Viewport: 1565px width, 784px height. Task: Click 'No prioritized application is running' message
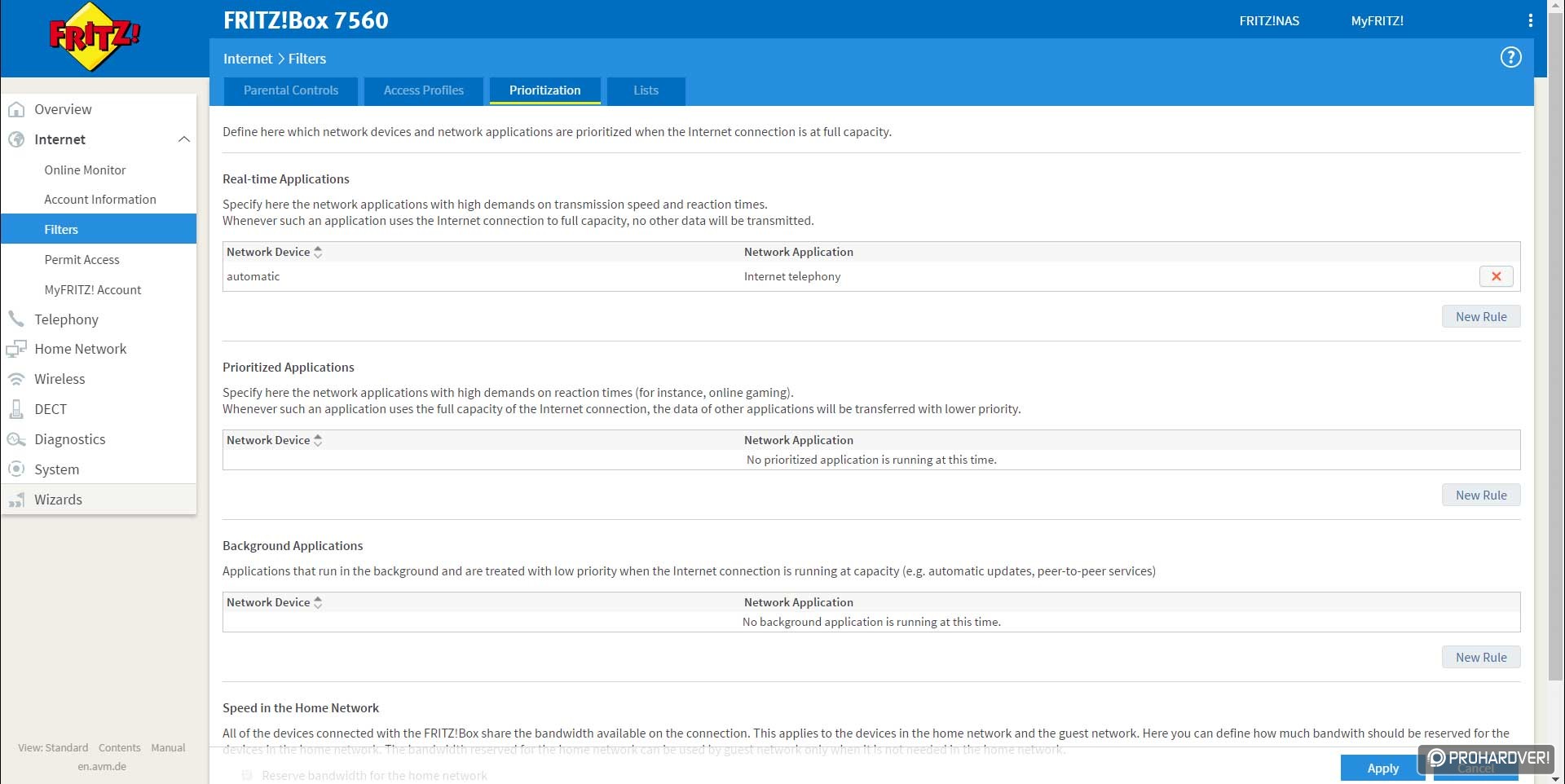pyautogui.click(x=871, y=460)
